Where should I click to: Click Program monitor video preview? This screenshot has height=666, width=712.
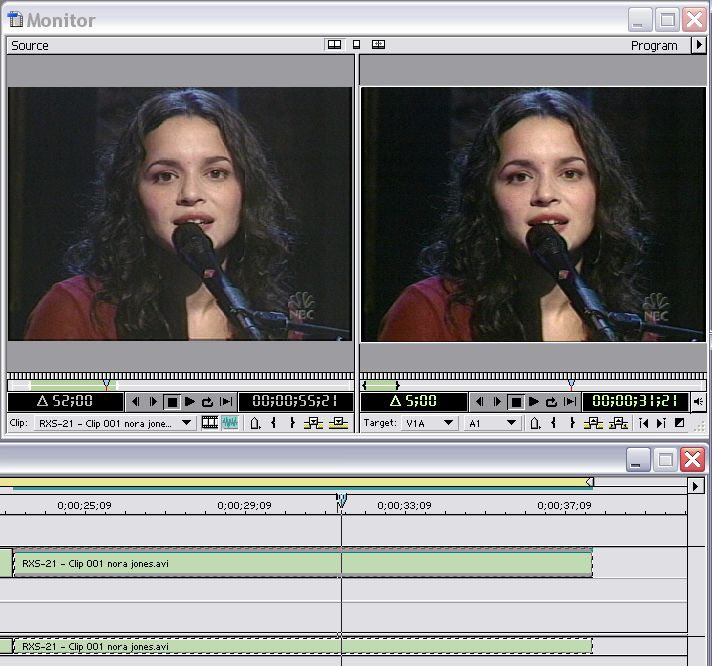click(533, 214)
